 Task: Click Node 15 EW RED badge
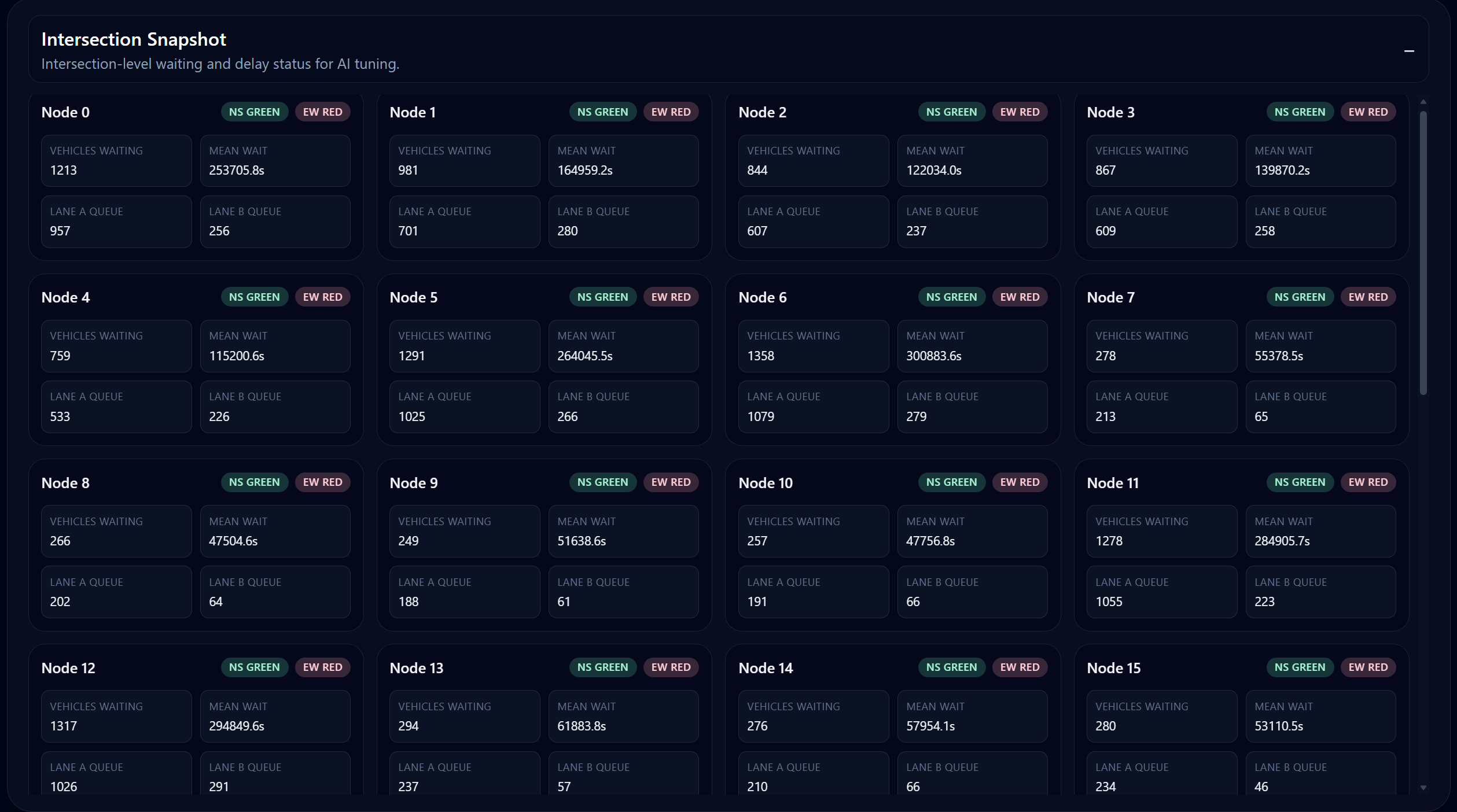coord(1368,667)
